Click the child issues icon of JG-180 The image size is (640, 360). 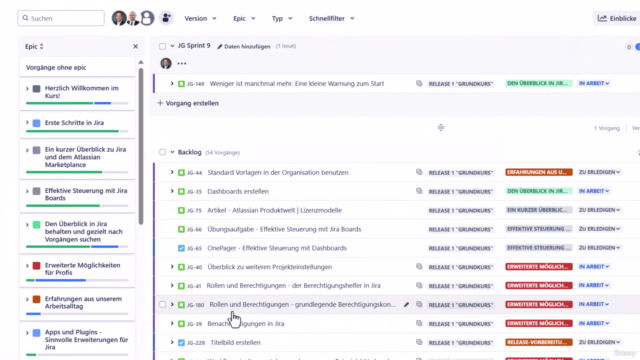coord(419,304)
